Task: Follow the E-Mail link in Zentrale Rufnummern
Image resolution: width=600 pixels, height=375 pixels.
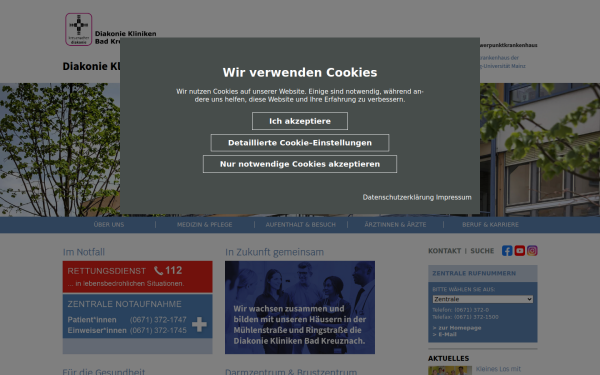Action: 445,334
